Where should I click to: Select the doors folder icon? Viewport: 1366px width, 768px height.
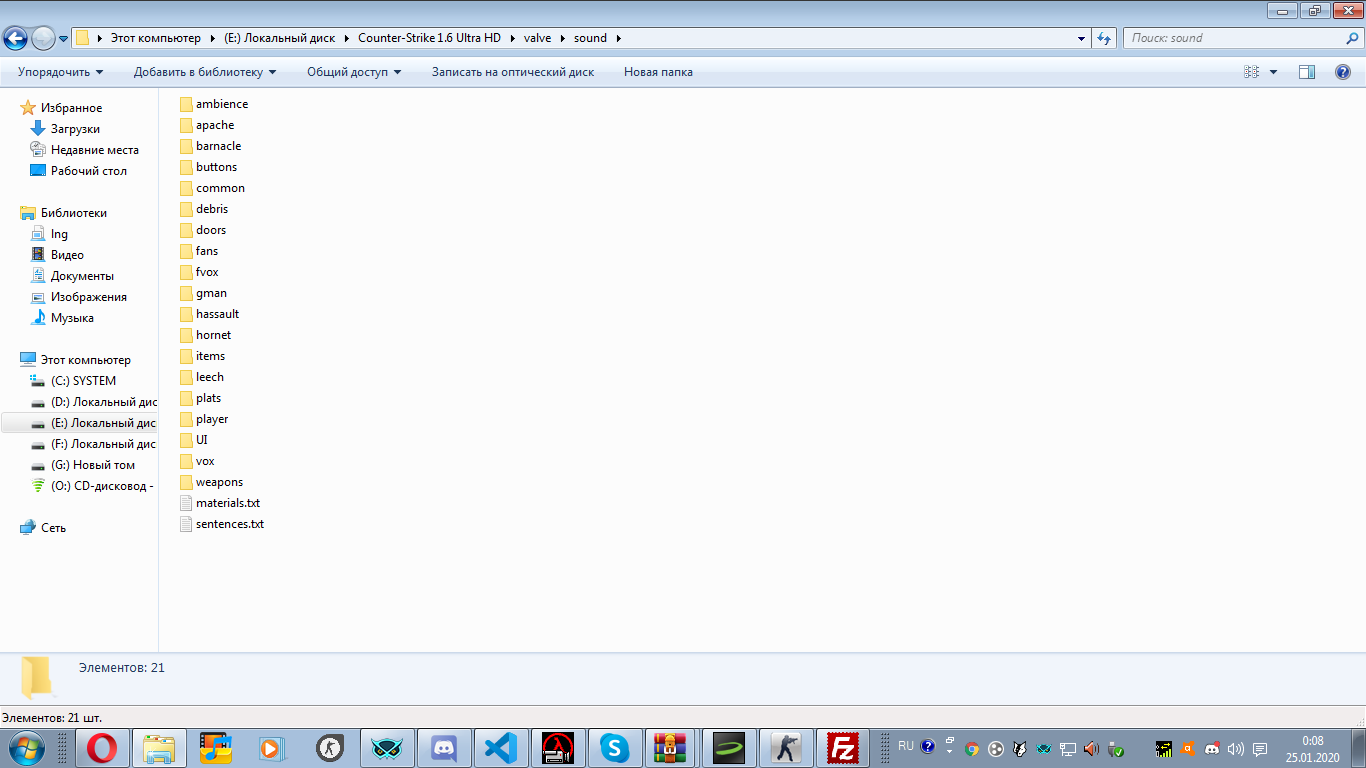pos(186,230)
